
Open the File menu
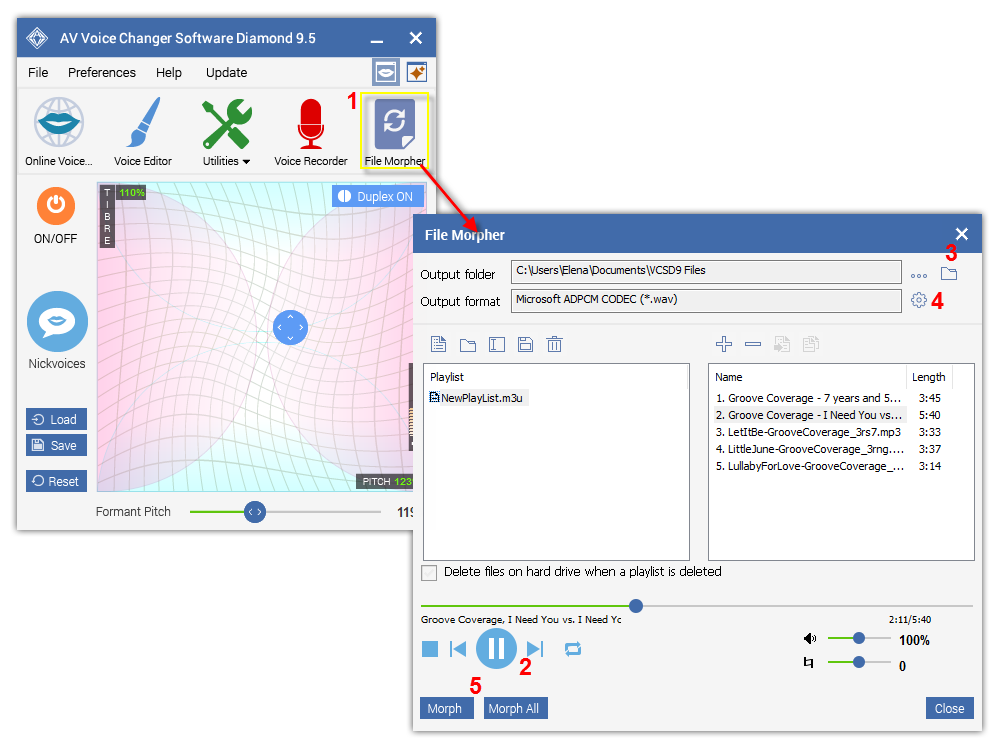[x=38, y=73]
